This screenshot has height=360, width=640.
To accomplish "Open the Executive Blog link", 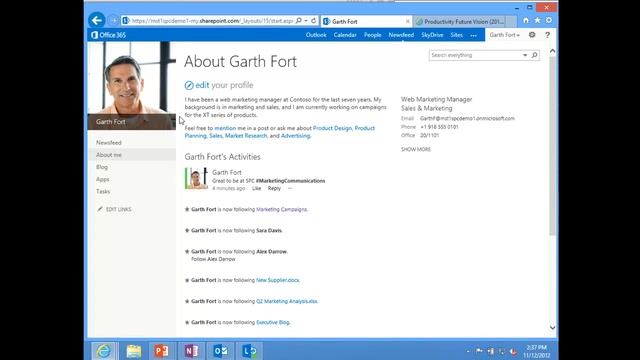I will [x=272, y=322].
